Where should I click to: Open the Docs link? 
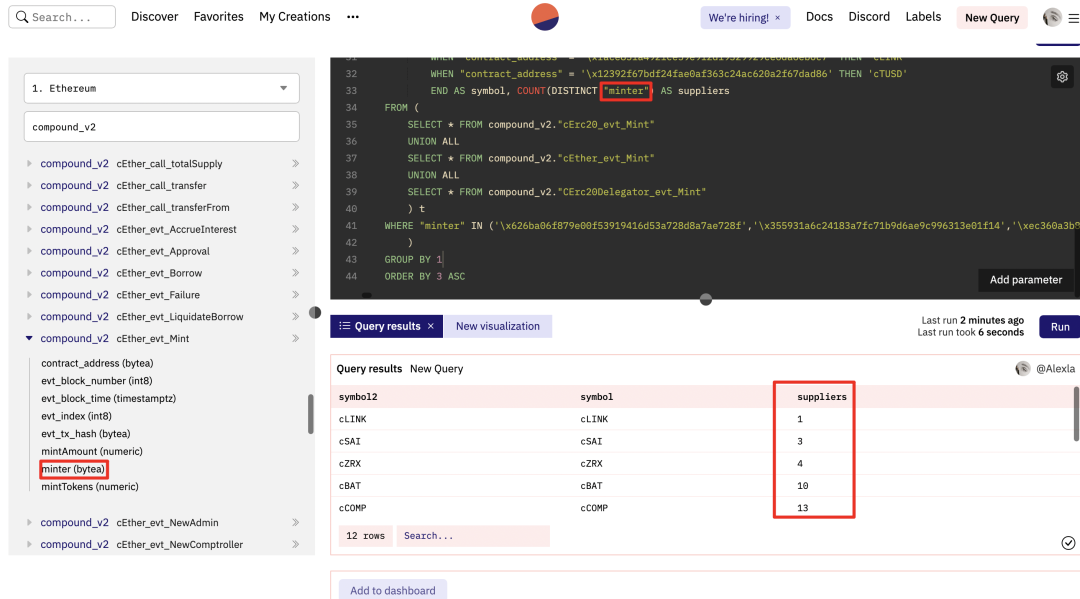click(x=819, y=17)
